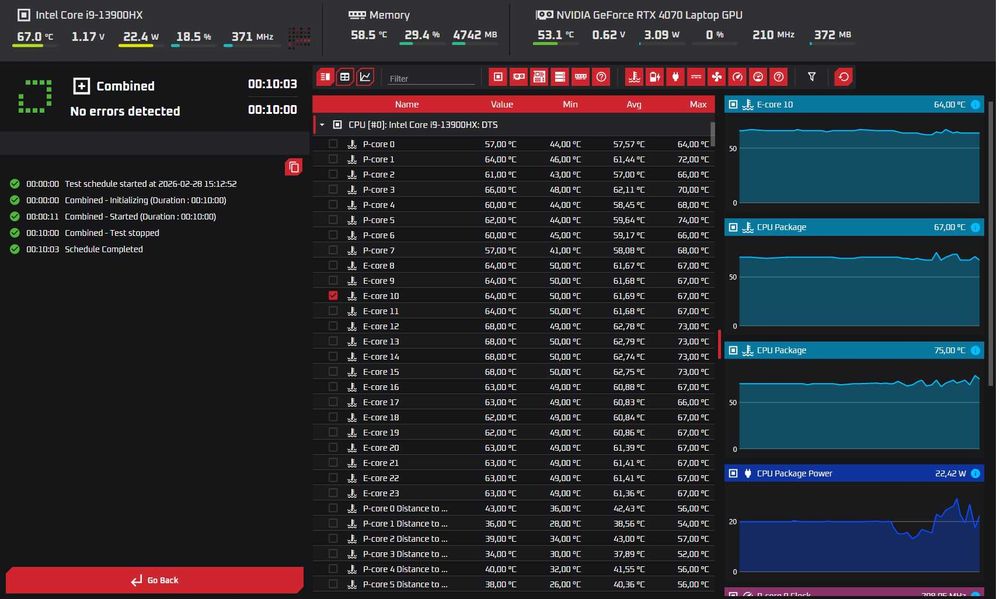Sort by the Name column header
The image size is (1000, 599).
tap(406, 105)
